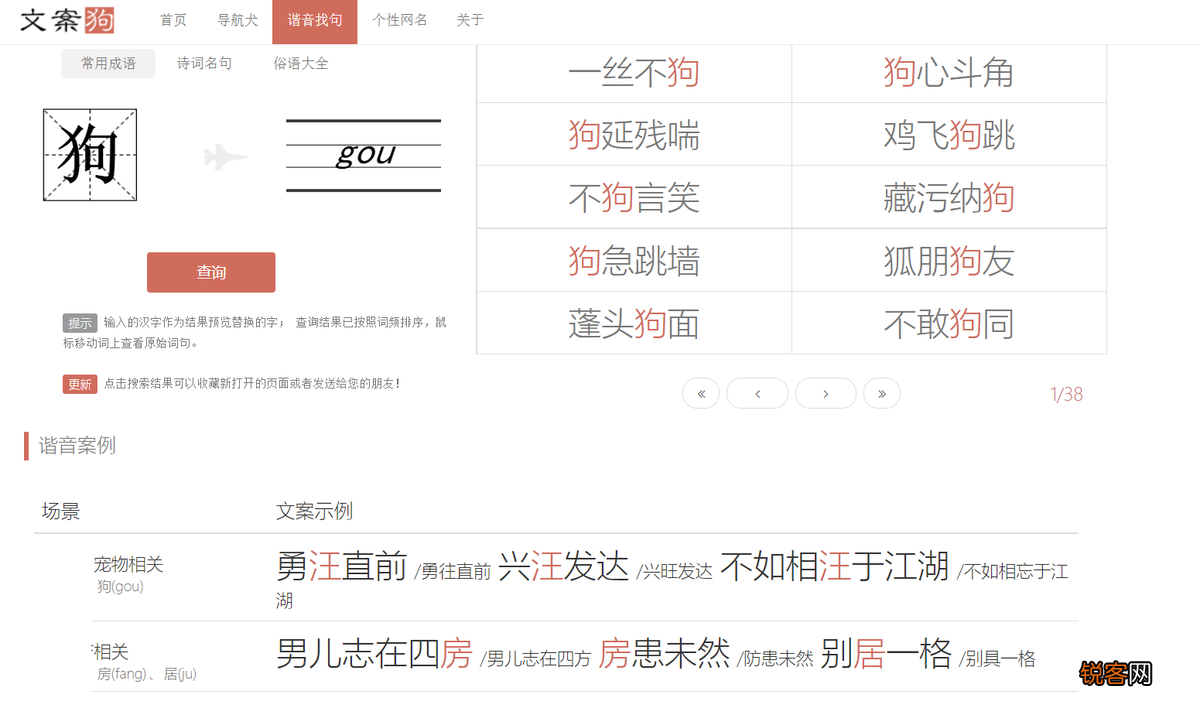Click the example 兴汪发达
The height and width of the screenshot is (705, 1200).
pos(564,567)
